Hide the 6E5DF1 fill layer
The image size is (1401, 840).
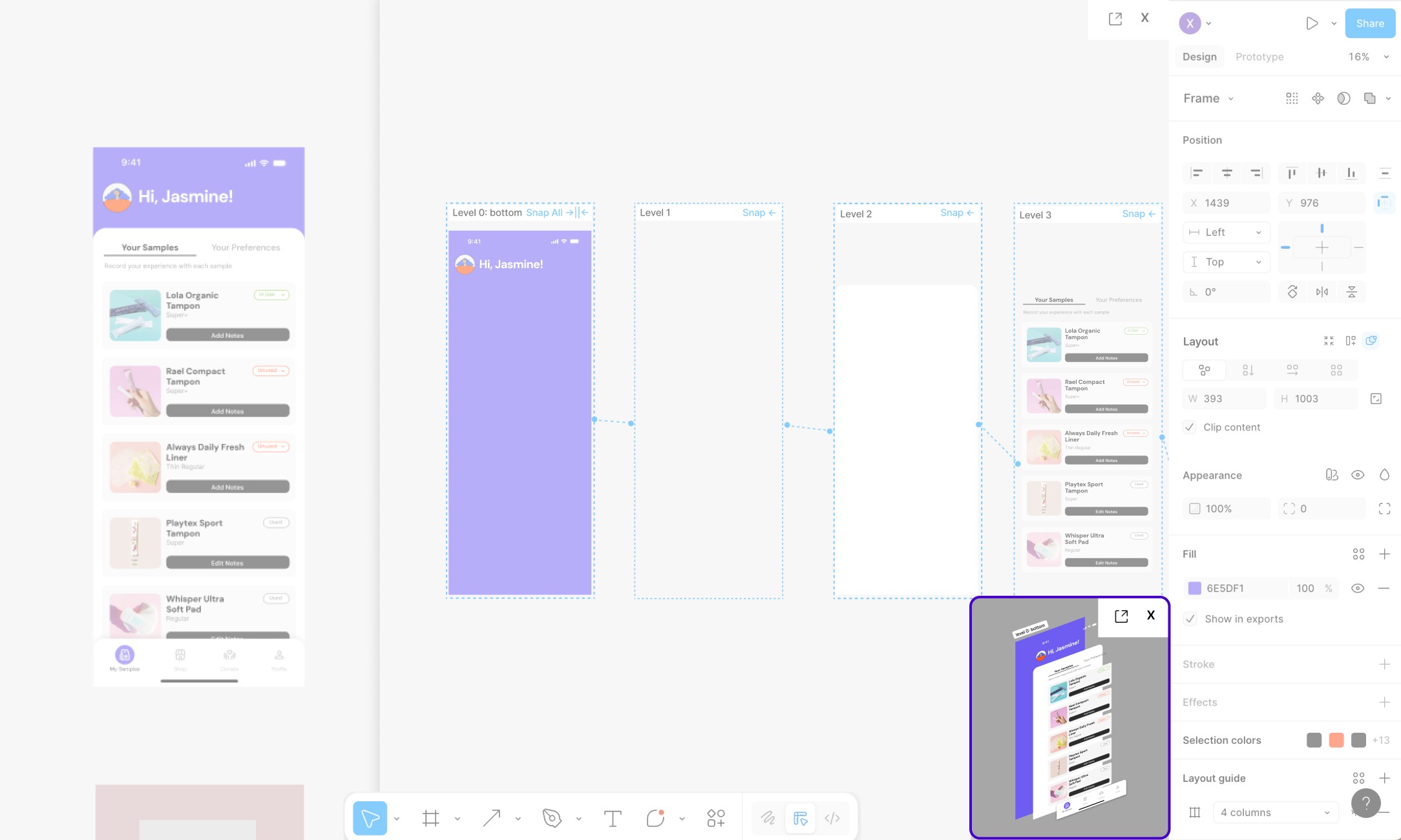[x=1358, y=588]
